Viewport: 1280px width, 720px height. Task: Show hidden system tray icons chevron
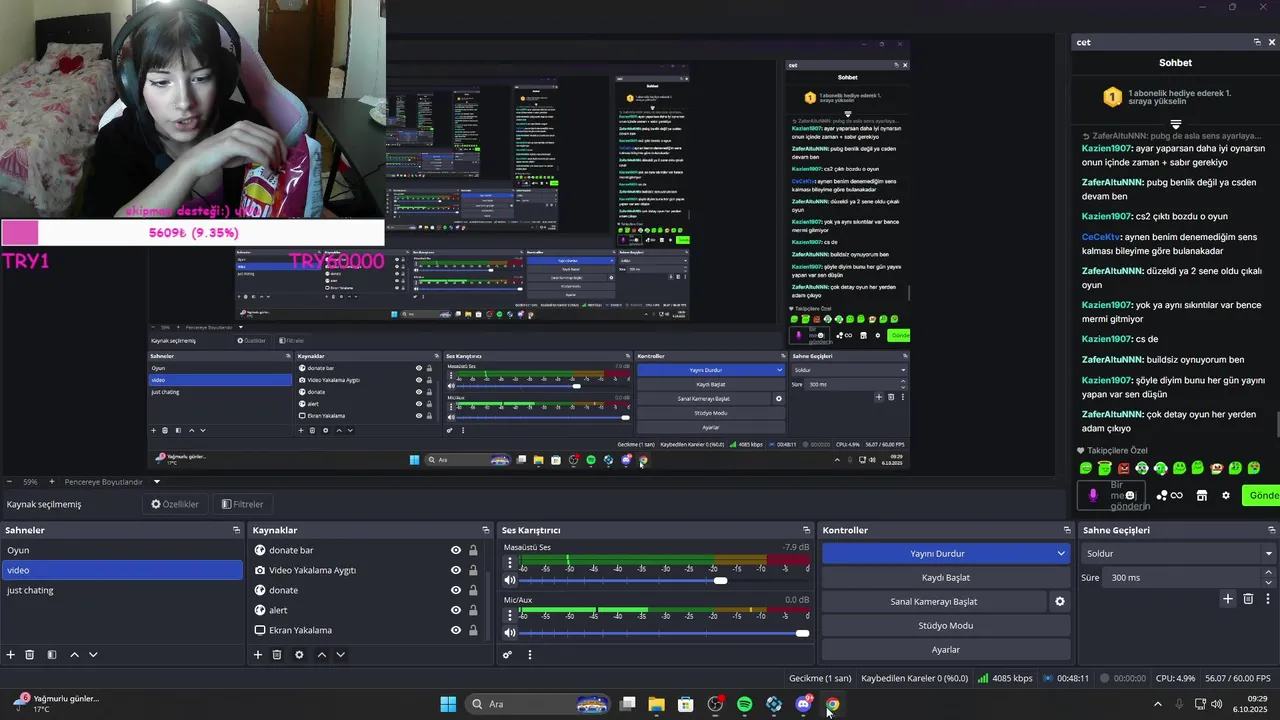tap(1158, 704)
